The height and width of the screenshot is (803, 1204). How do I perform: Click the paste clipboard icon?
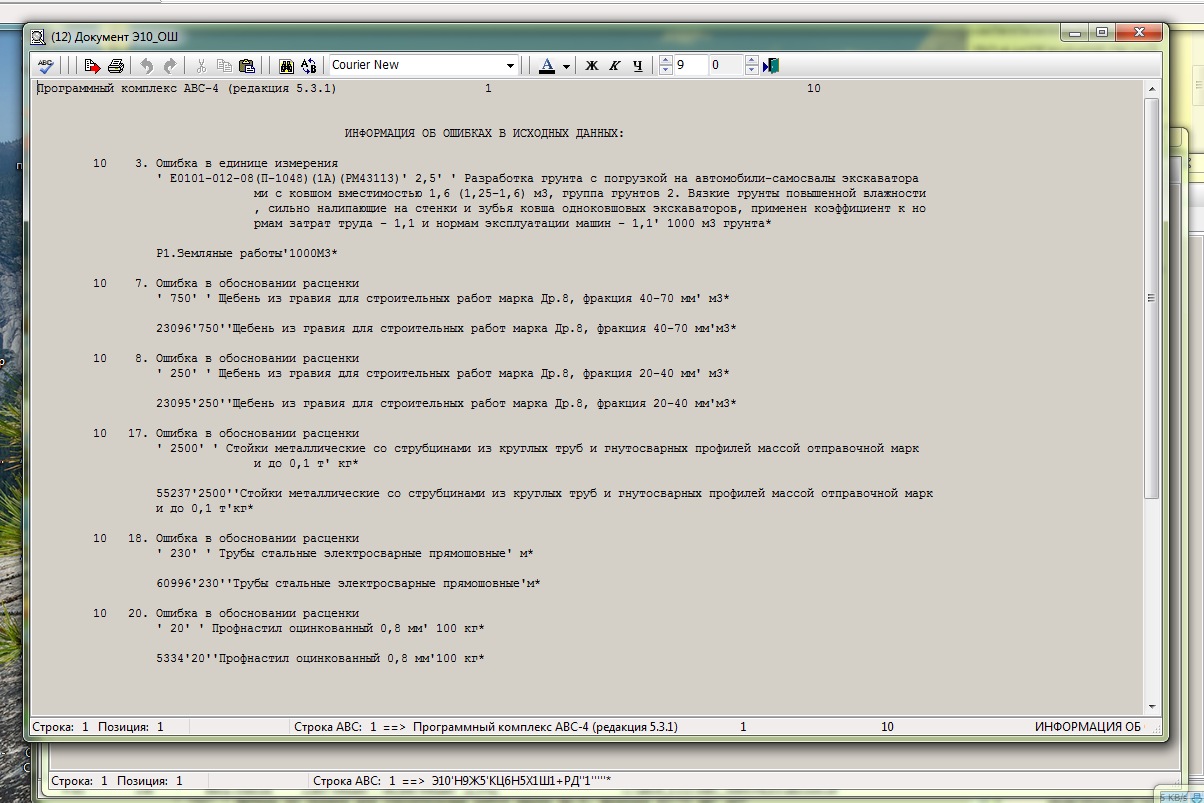pos(247,65)
